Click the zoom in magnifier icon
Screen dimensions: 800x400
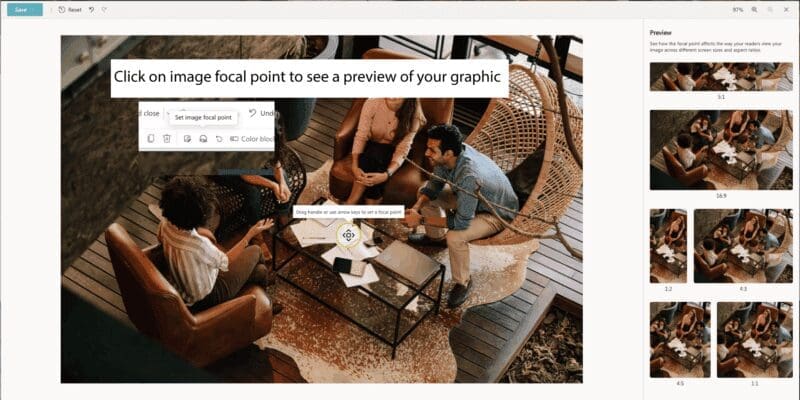754,10
